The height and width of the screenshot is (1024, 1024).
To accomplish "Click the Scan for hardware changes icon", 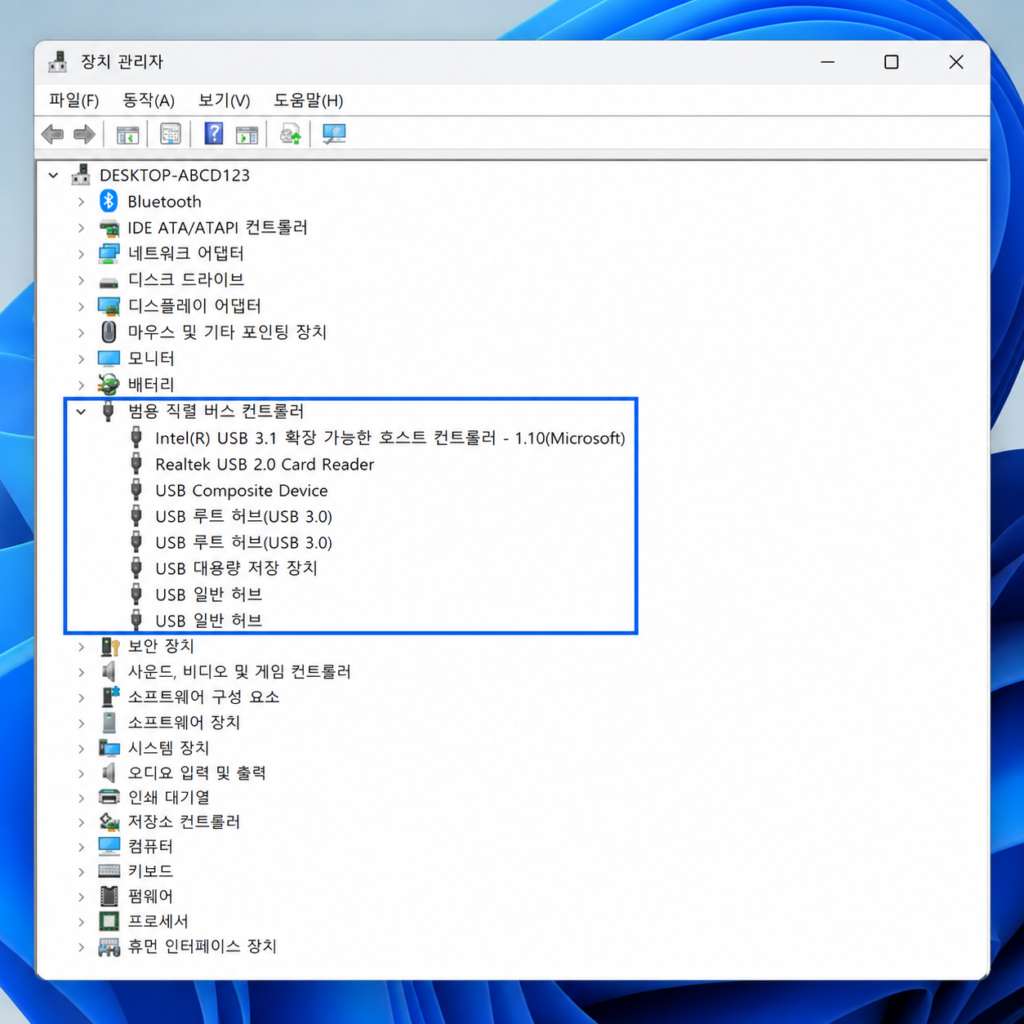I will (x=334, y=135).
